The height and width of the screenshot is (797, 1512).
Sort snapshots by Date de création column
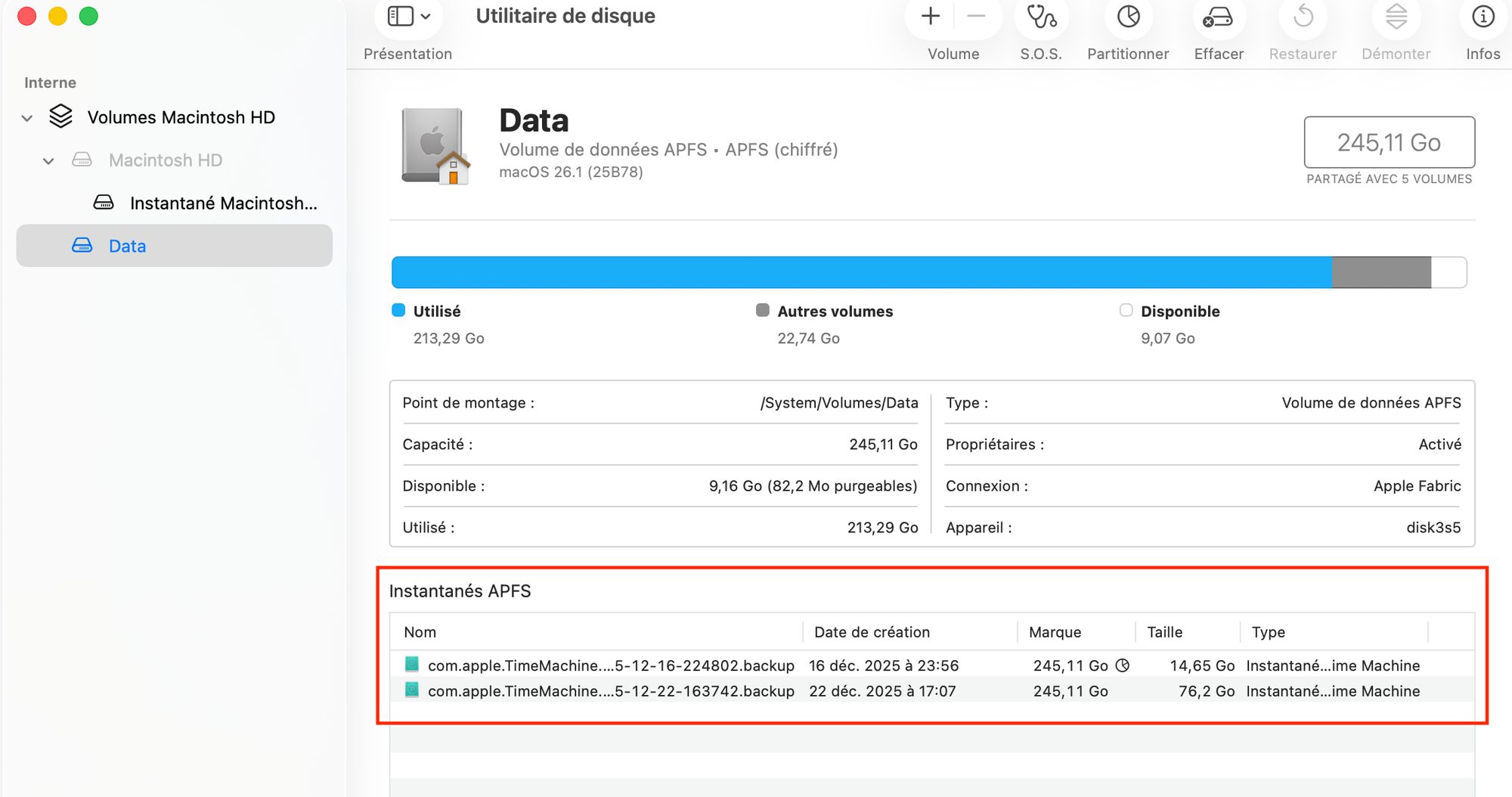click(872, 632)
